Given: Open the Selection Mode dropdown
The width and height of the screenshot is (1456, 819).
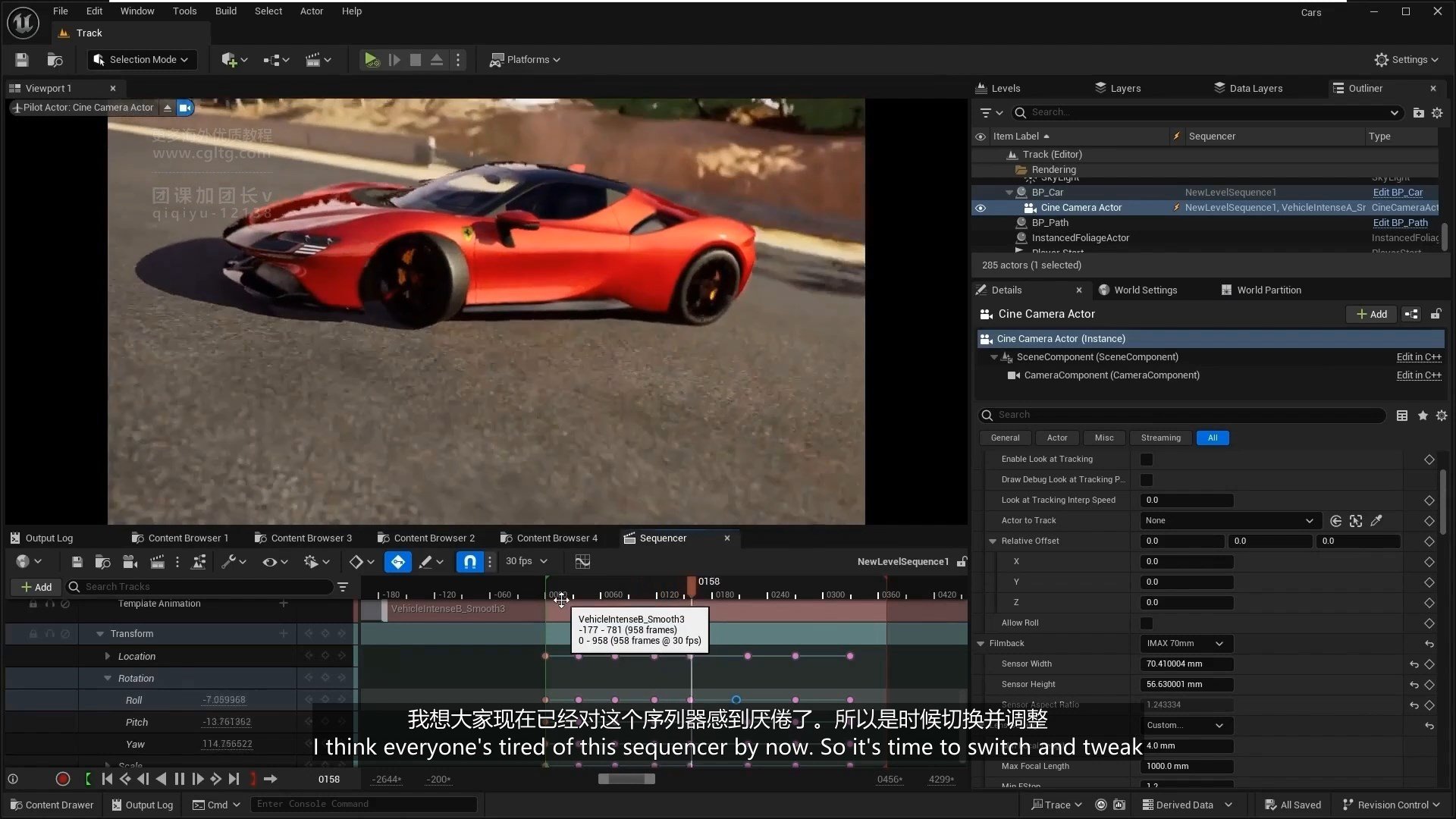Looking at the screenshot, I should (142, 60).
